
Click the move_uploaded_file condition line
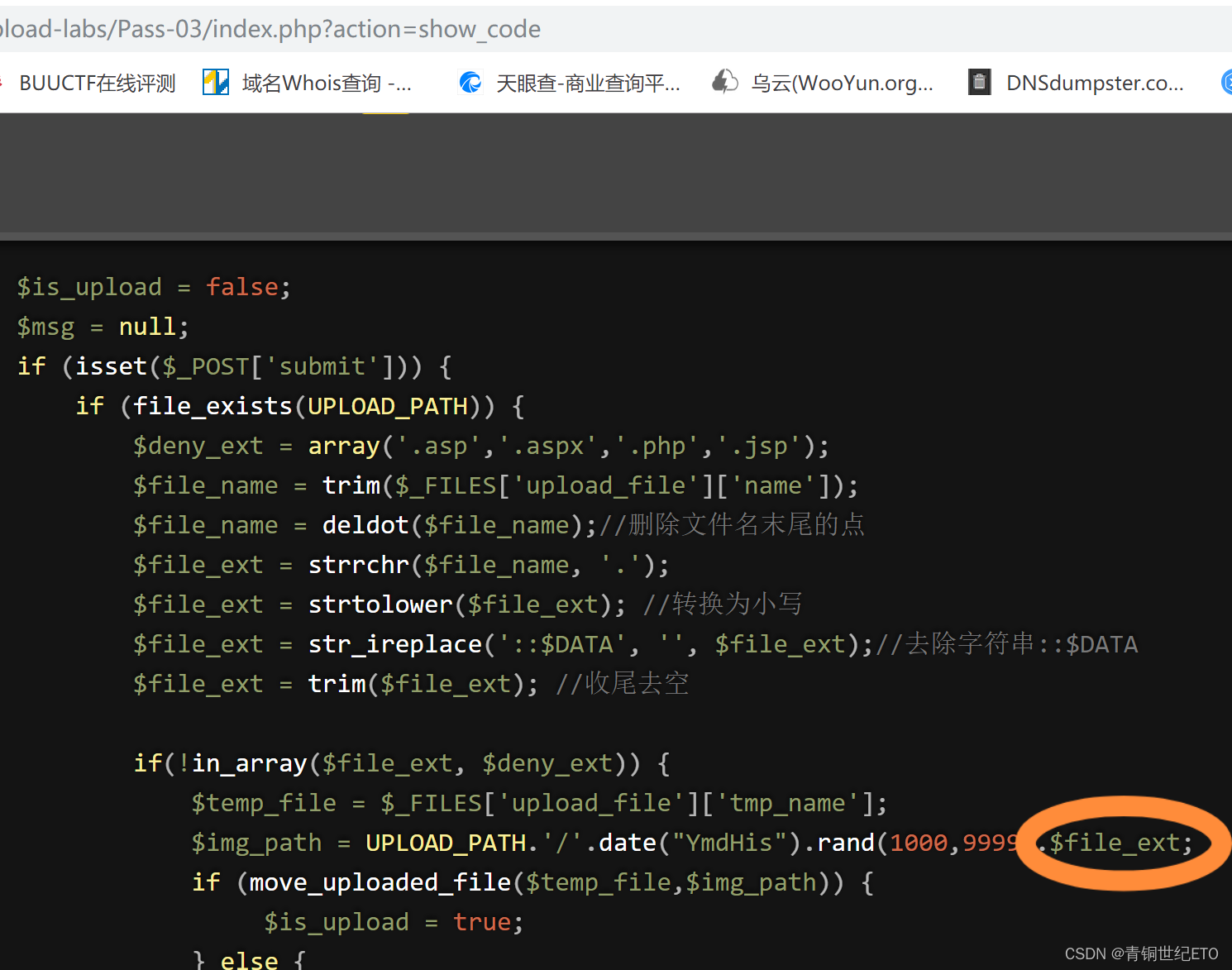(x=532, y=882)
